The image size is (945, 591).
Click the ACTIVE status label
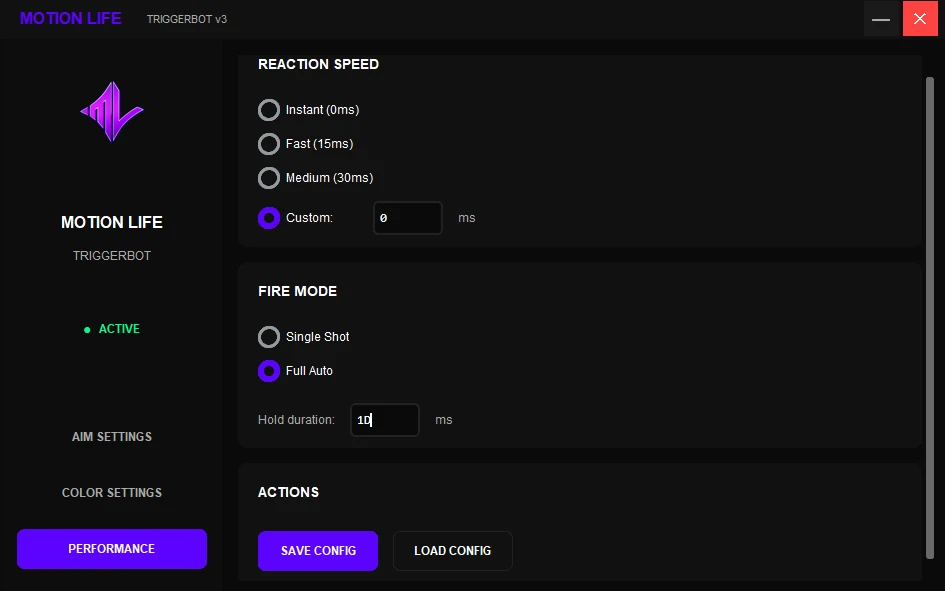119,329
